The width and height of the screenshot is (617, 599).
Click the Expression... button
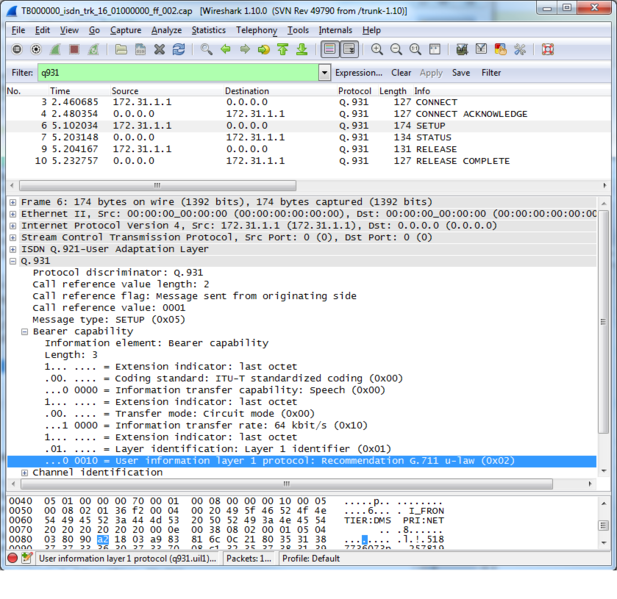(358, 73)
